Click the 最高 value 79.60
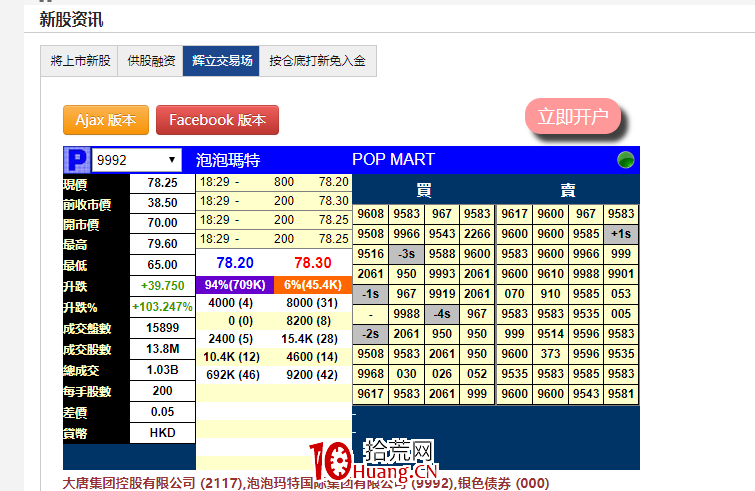Screen dimensions: 755x491 pyautogui.click(x=162, y=244)
